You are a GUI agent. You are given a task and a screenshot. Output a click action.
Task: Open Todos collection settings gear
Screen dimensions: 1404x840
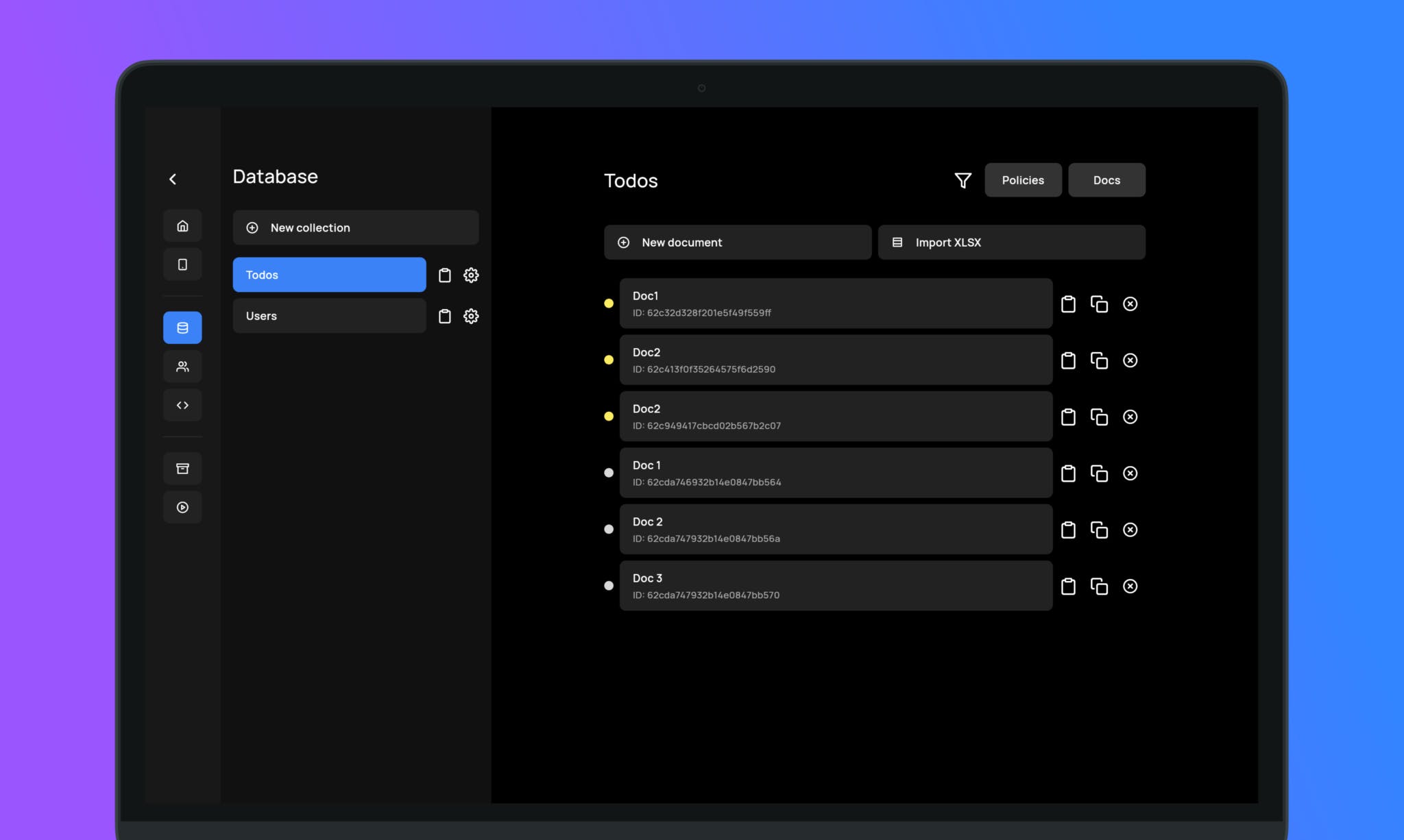point(471,275)
